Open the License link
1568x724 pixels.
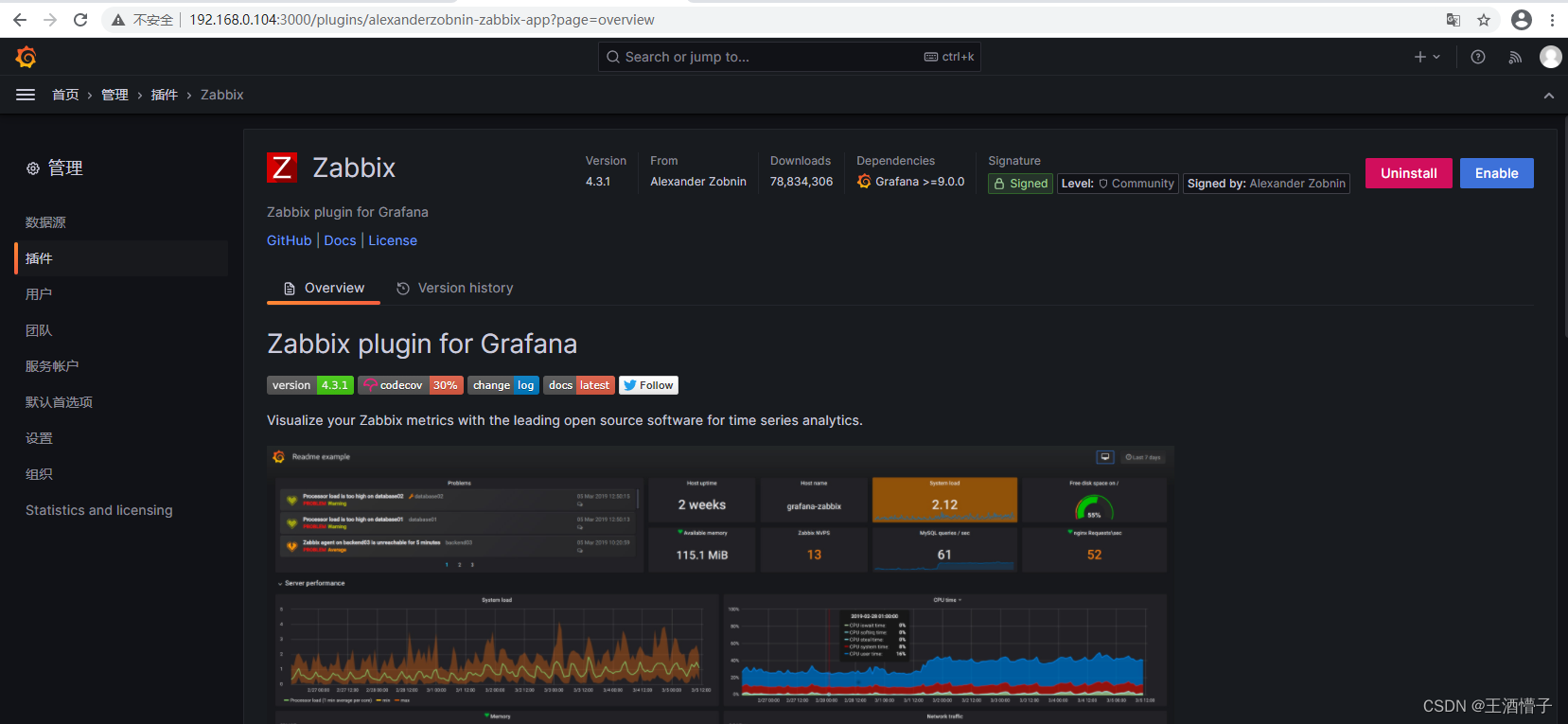click(393, 240)
